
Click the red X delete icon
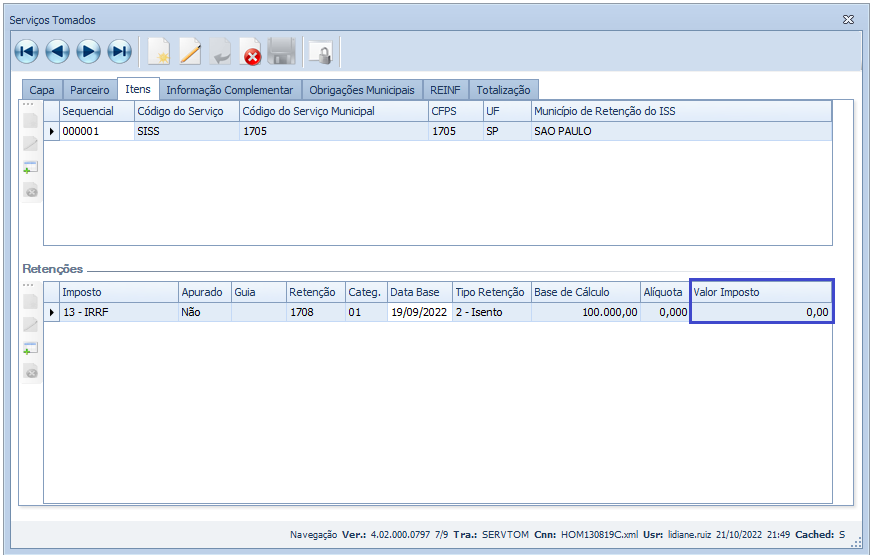pyautogui.click(x=251, y=52)
